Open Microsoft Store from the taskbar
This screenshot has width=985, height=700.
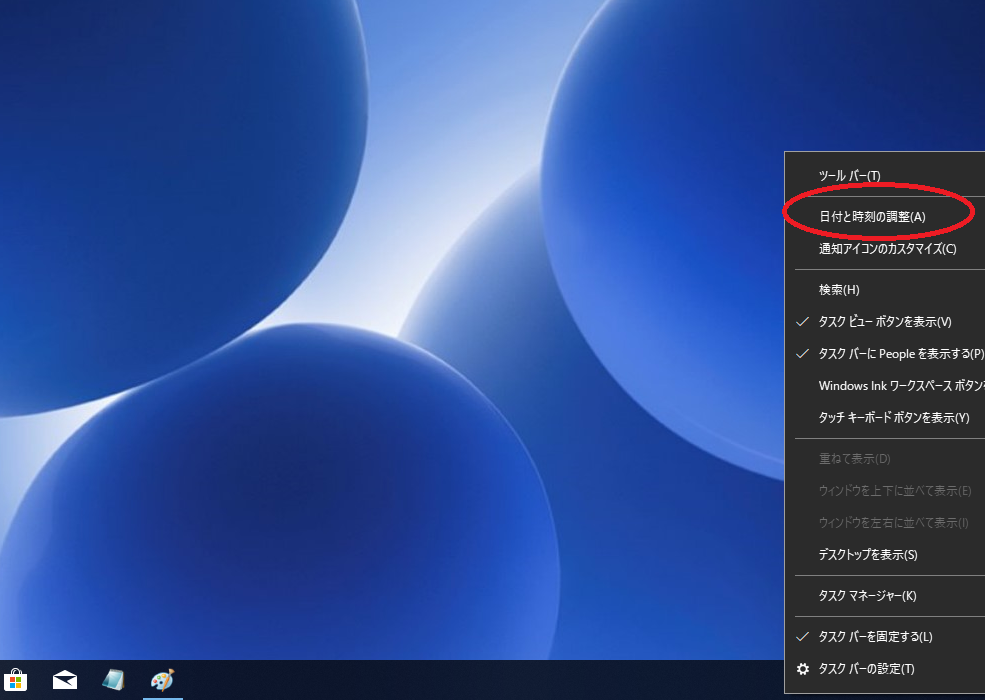[x=16, y=681]
